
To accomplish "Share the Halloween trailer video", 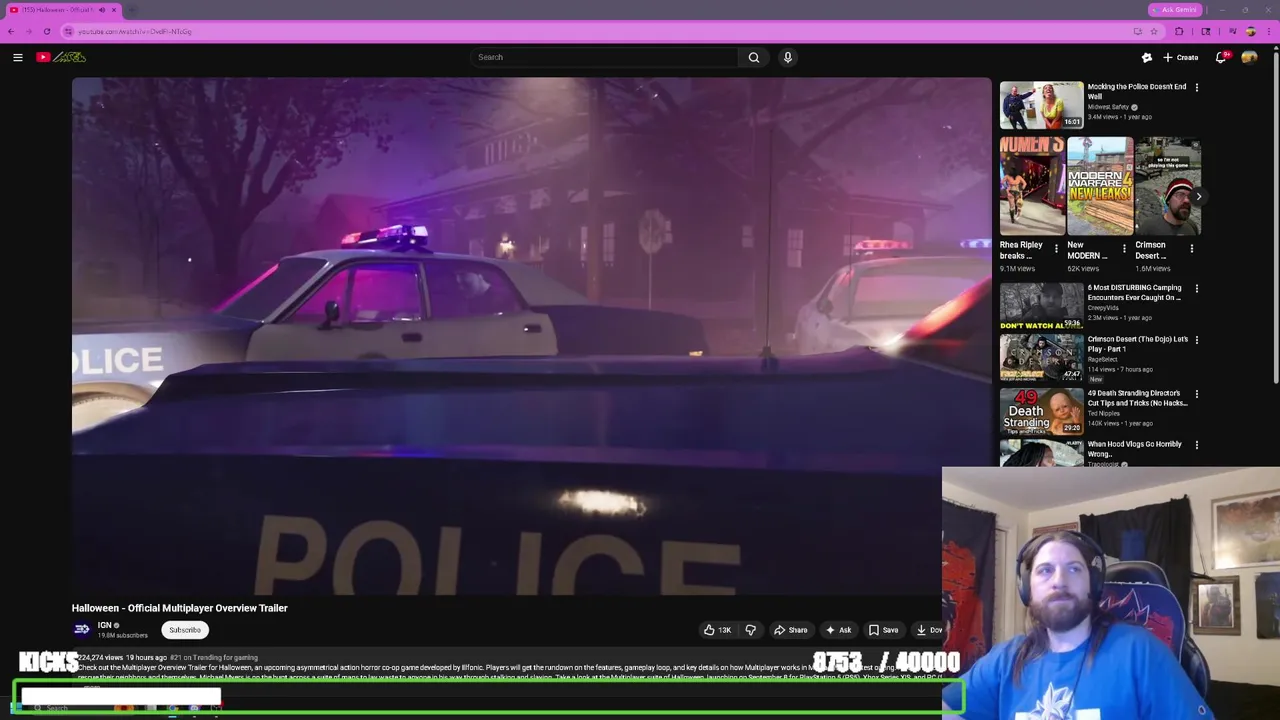I will pyautogui.click(x=790, y=630).
